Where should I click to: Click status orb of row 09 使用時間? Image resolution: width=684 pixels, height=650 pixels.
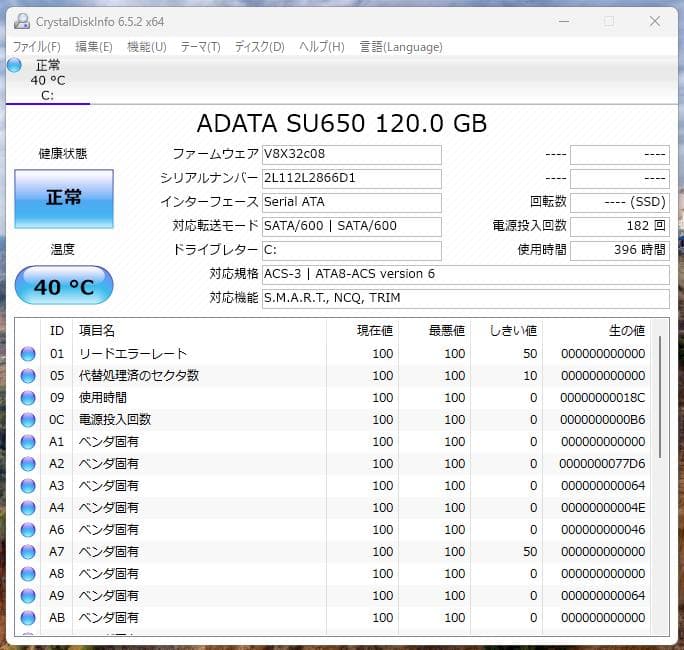click(28, 398)
